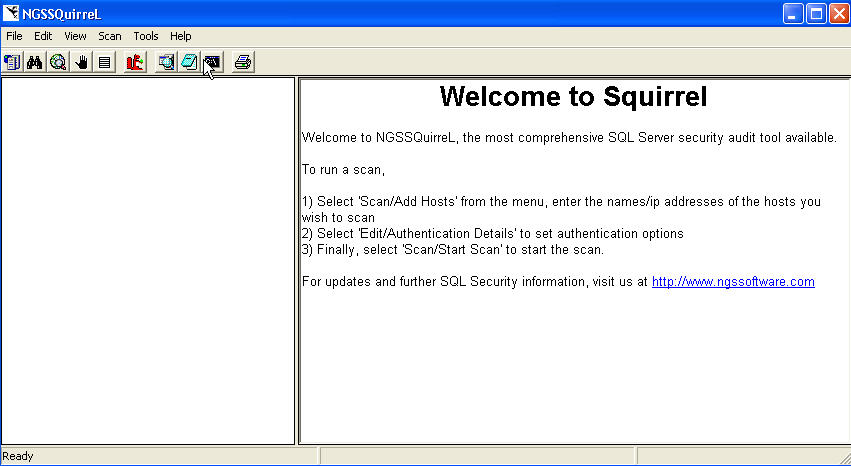
Task: Click the black command prompt icon
Action: pyautogui.click(x=212, y=62)
